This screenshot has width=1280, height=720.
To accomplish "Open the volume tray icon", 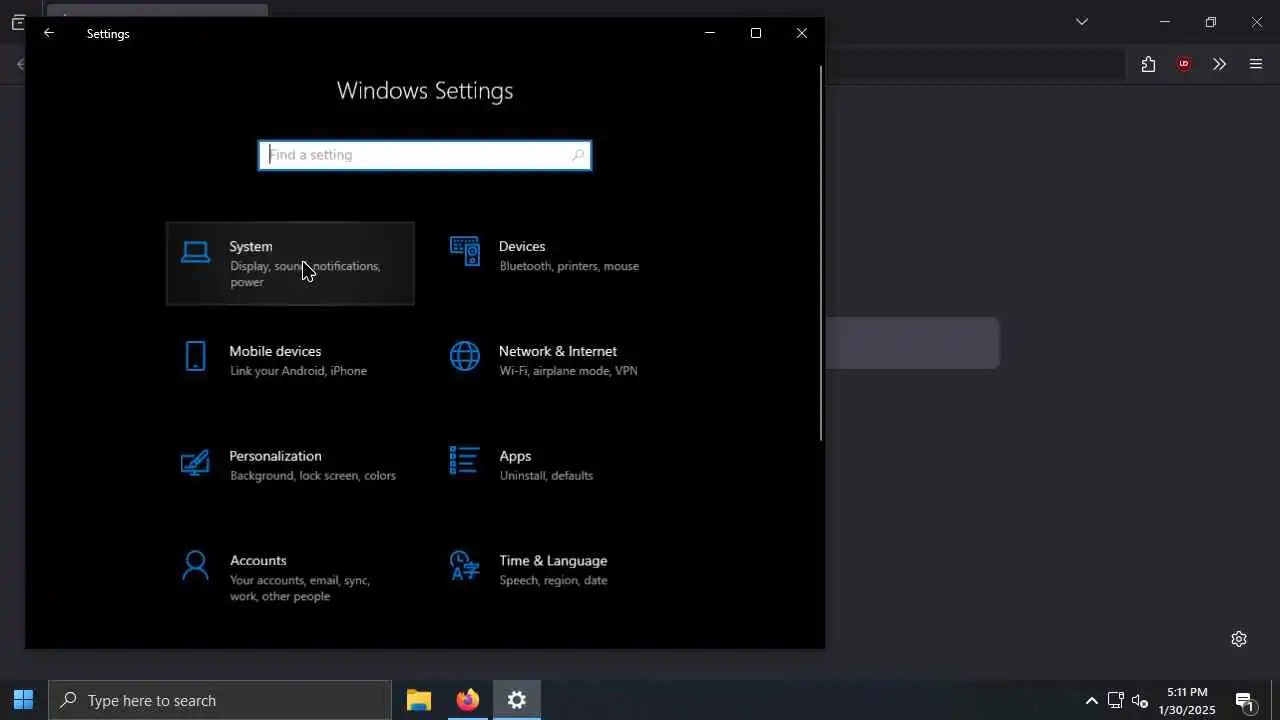I will point(1140,701).
